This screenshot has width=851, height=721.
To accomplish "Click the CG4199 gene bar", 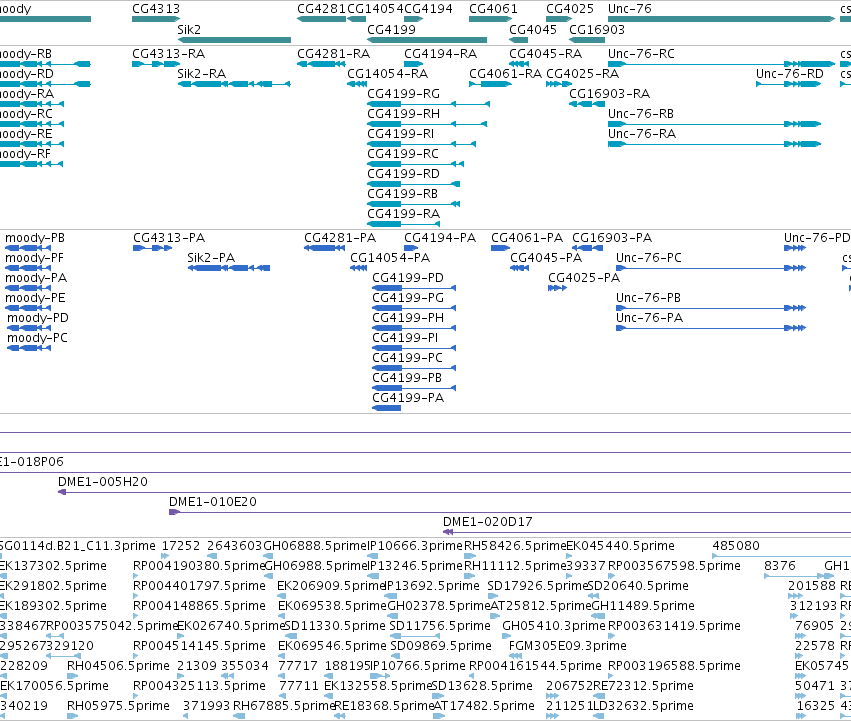I will (x=427, y=40).
